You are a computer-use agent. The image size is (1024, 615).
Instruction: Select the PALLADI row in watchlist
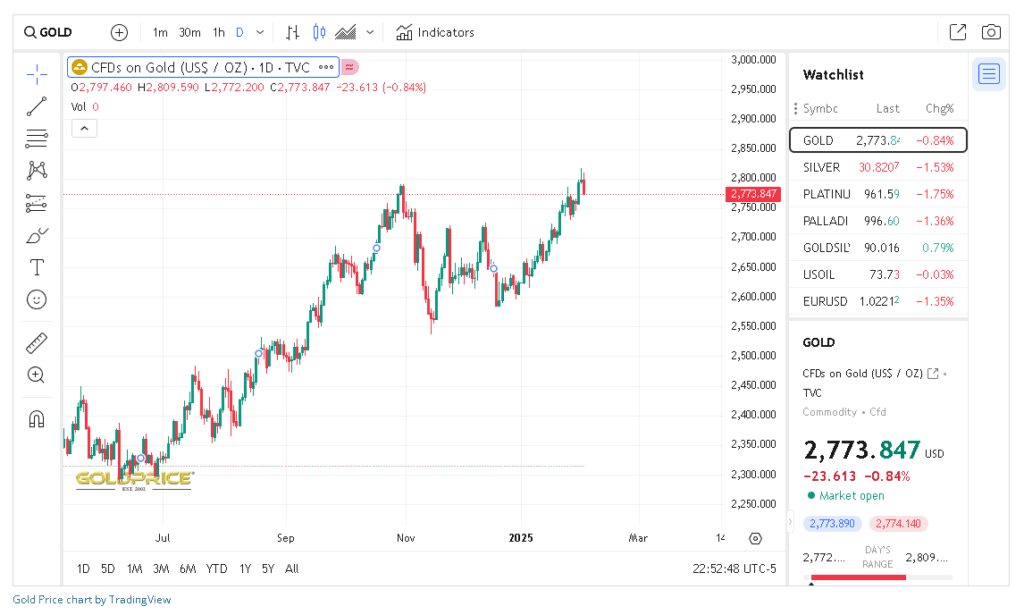pos(878,221)
